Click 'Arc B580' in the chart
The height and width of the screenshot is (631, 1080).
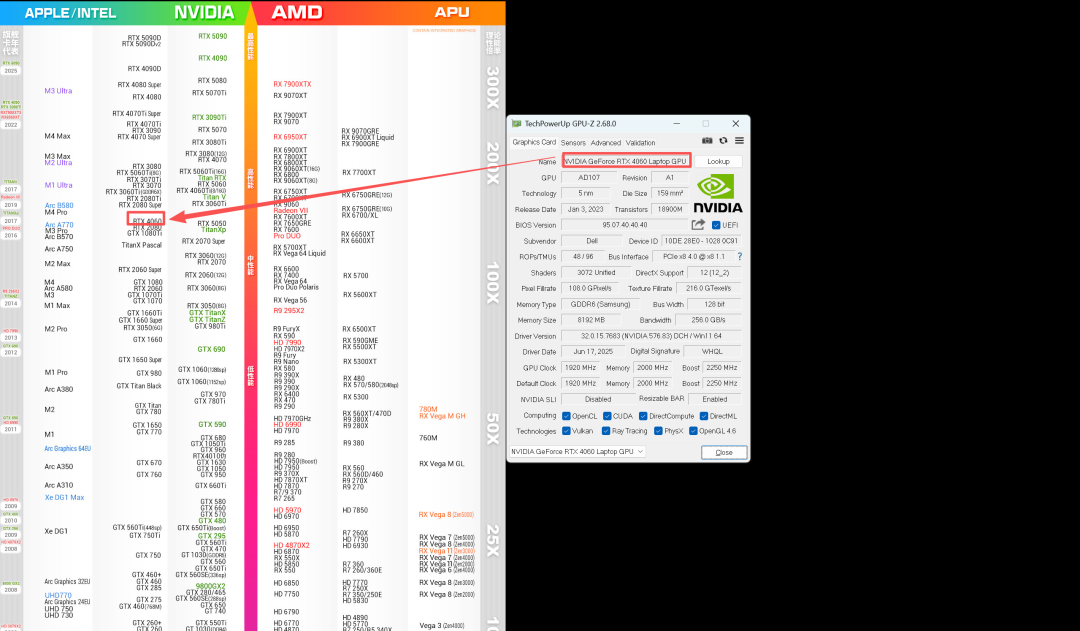pyautogui.click(x=59, y=205)
